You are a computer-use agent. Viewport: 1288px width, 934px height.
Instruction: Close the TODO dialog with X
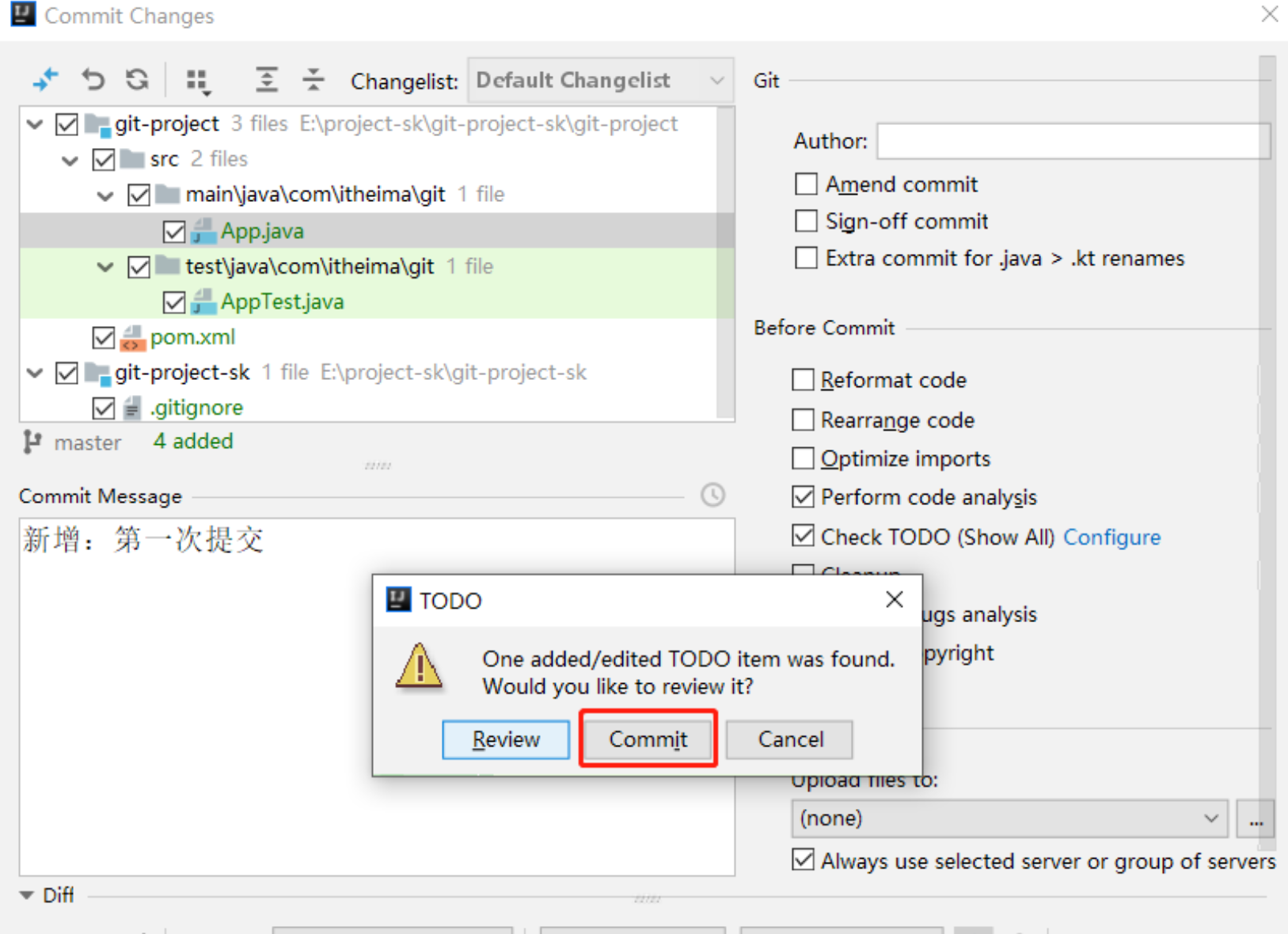point(894,600)
